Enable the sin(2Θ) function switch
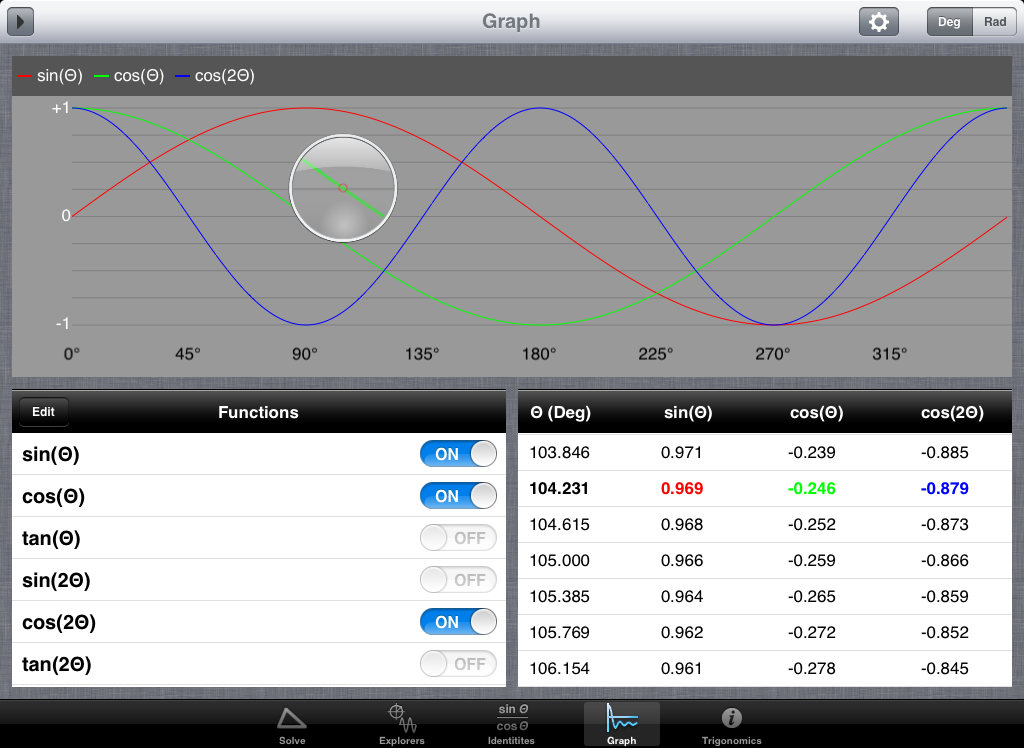This screenshot has height=748, width=1024. [458, 580]
